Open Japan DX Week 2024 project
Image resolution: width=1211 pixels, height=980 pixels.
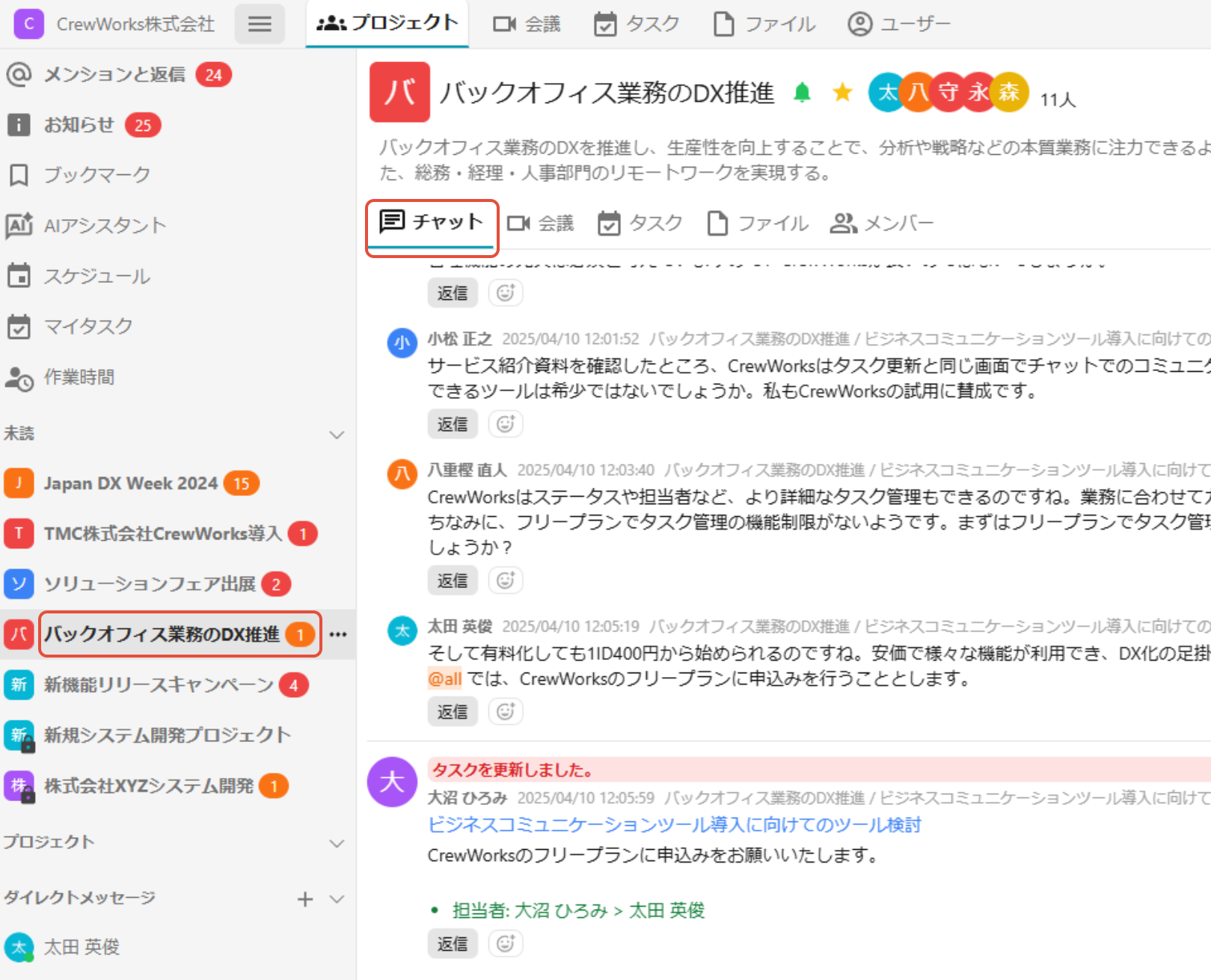tap(131, 483)
